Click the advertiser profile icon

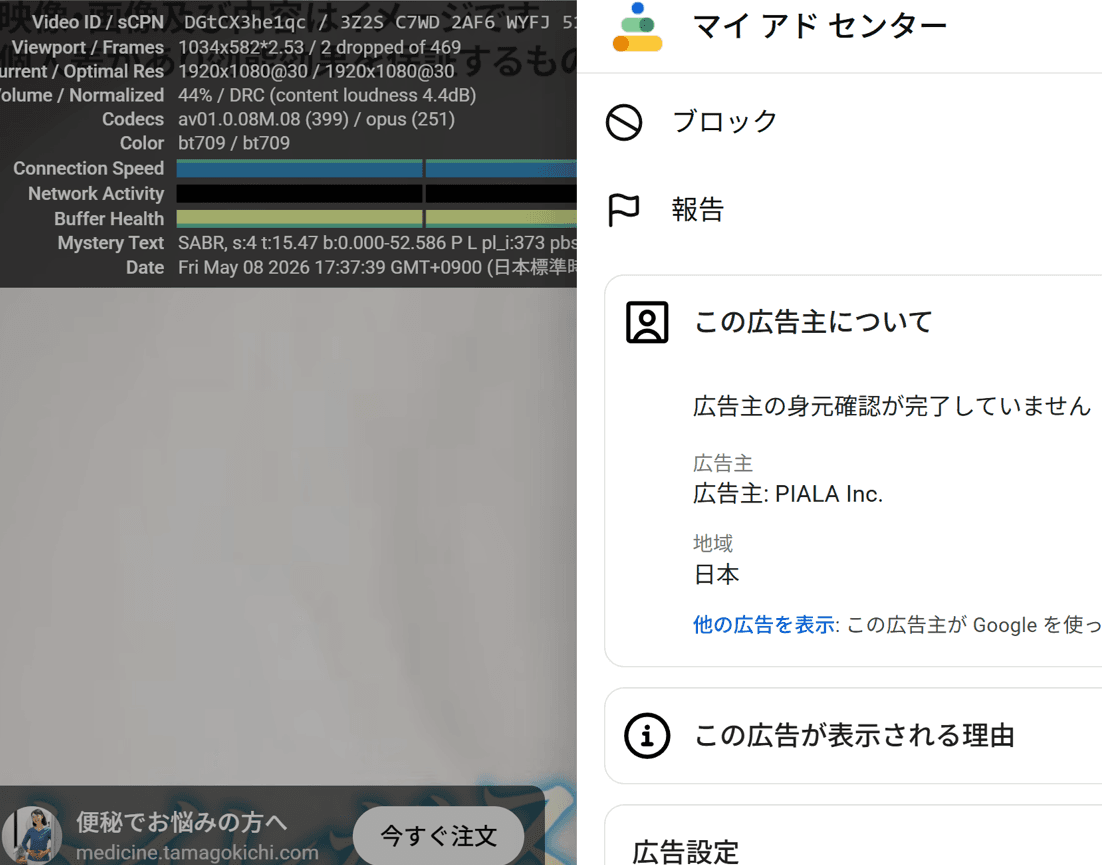tap(647, 323)
